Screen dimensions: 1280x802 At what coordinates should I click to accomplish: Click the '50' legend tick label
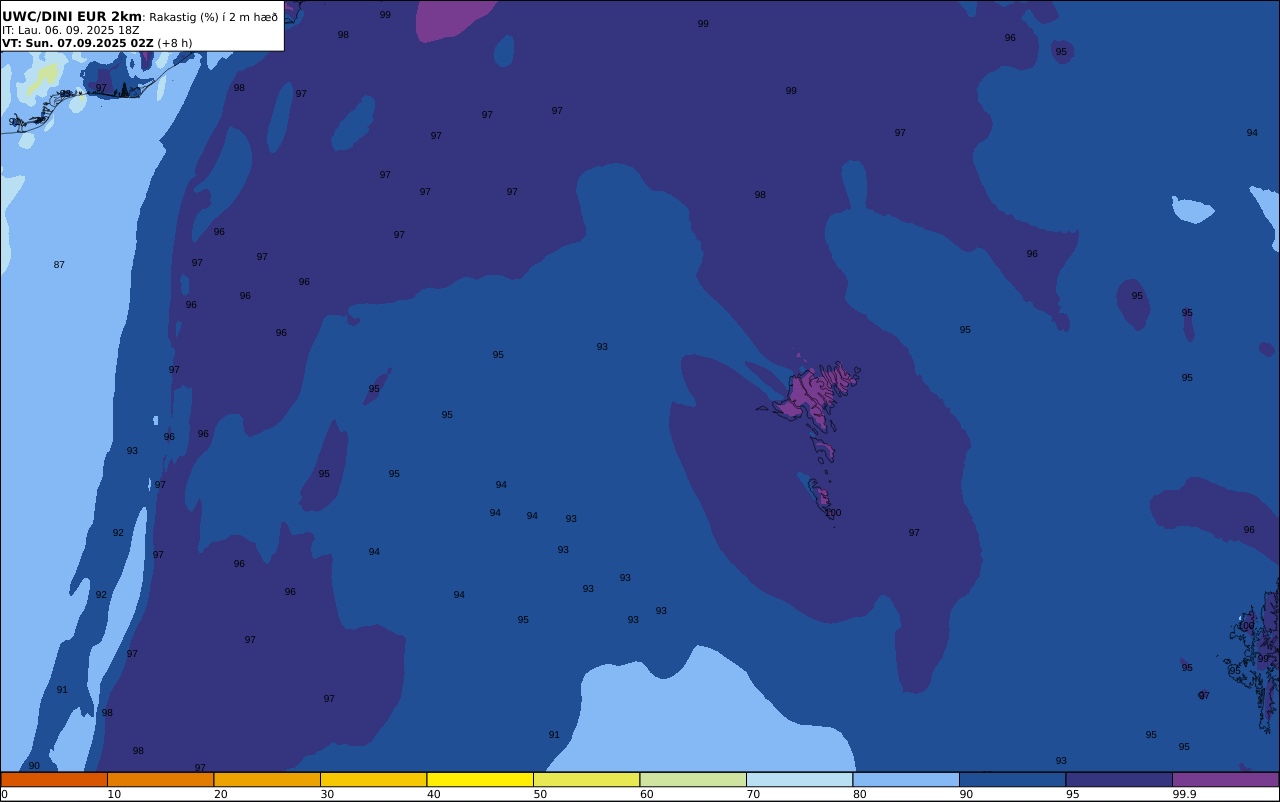click(x=540, y=794)
